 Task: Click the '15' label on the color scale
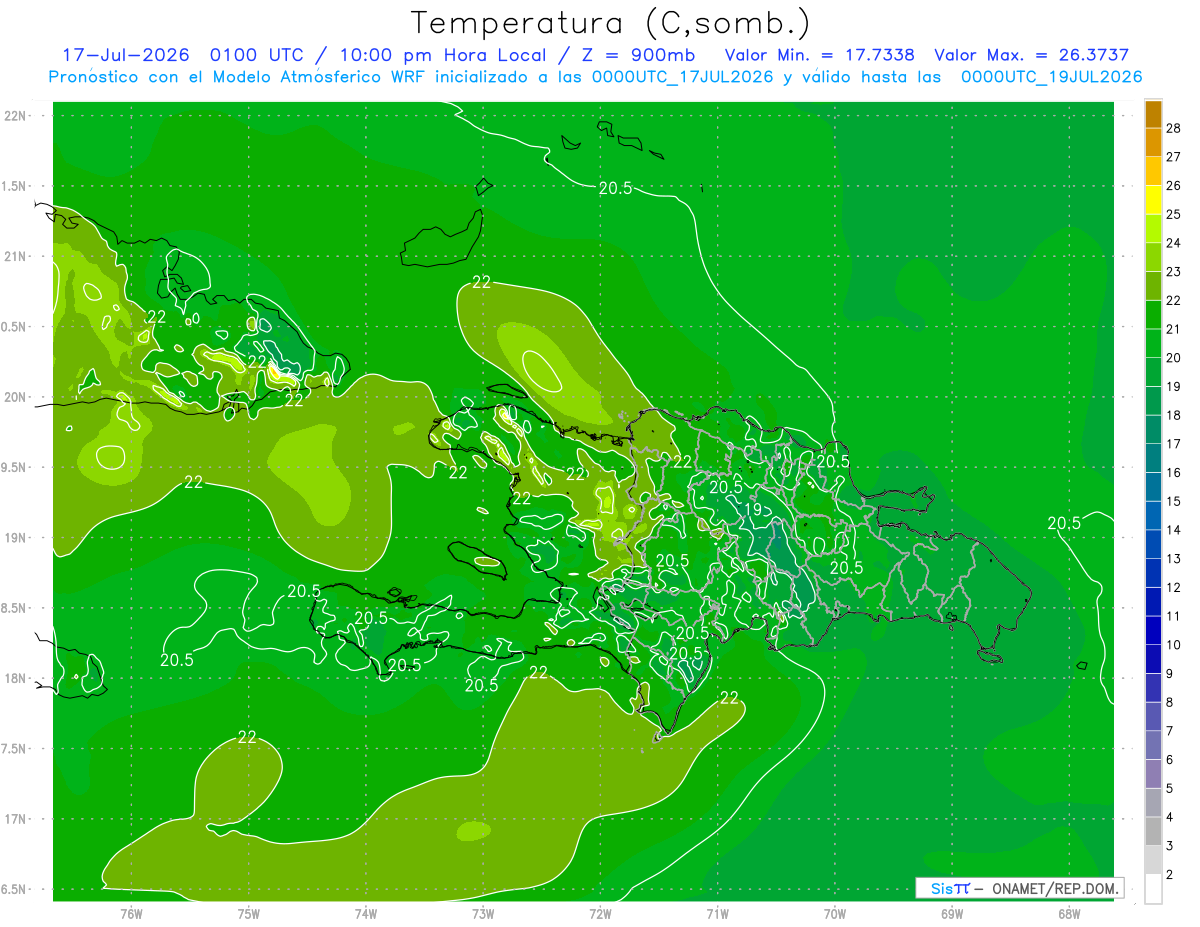(x=1174, y=501)
